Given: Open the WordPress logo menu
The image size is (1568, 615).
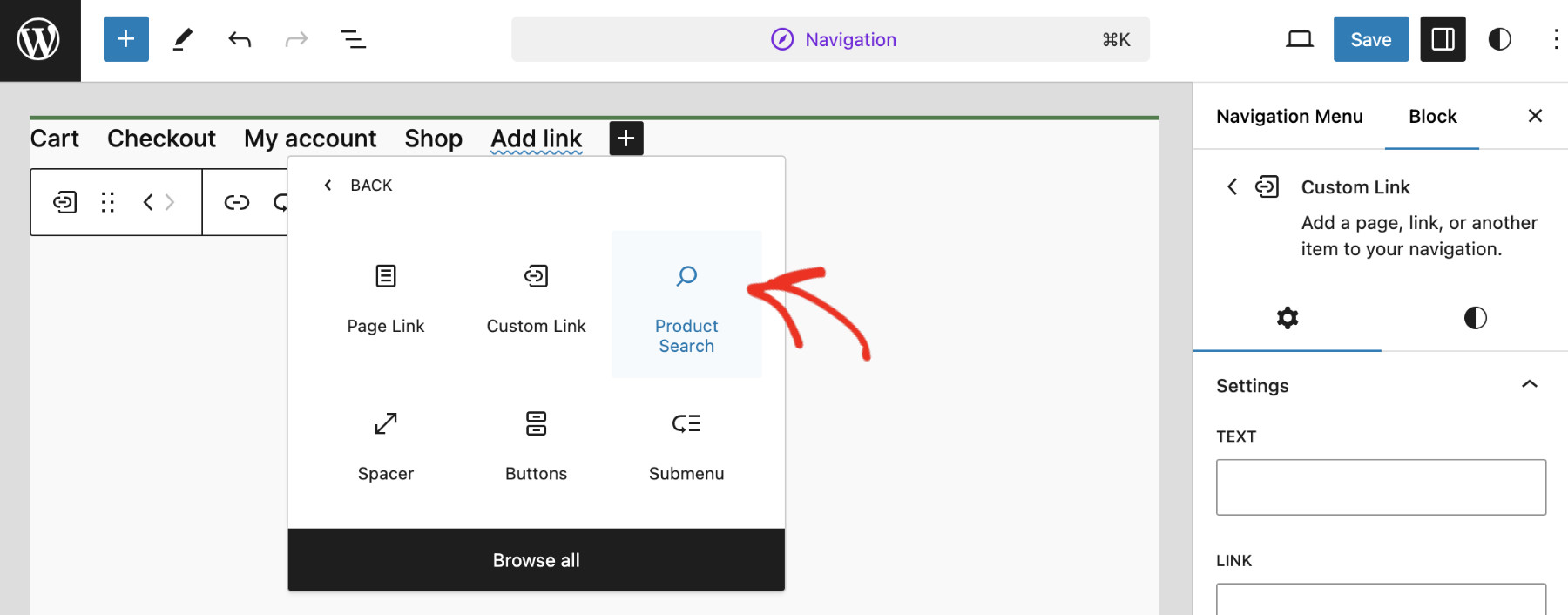Looking at the screenshot, I should 39,40.
